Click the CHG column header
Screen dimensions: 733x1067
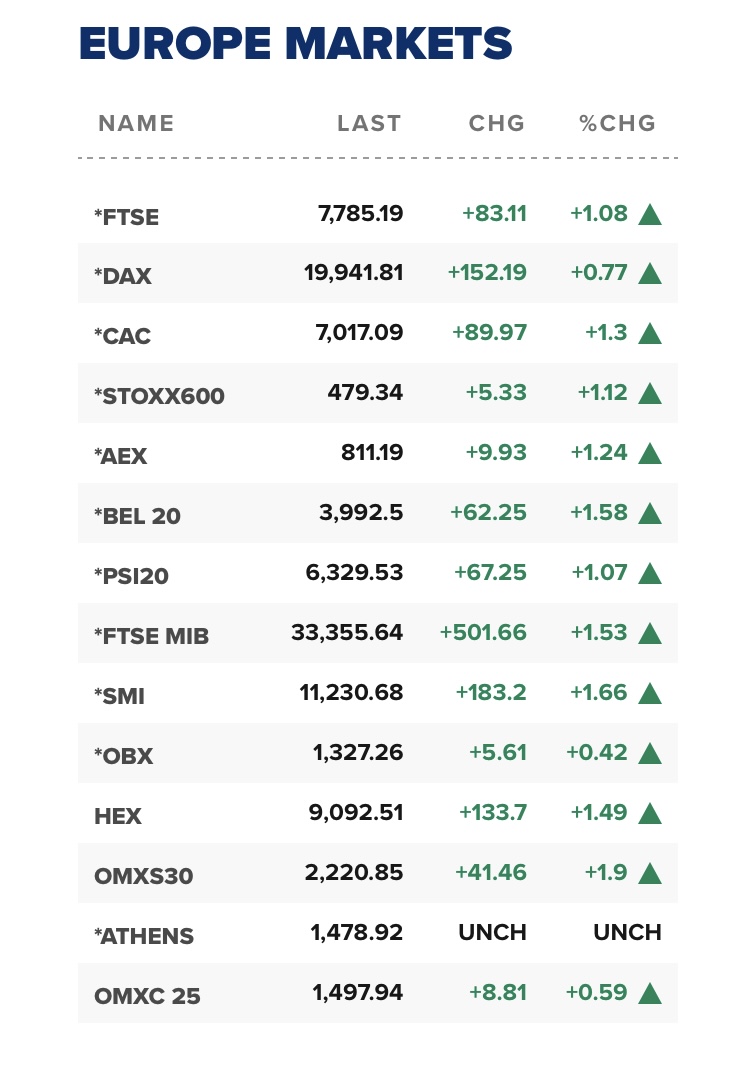[497, 124]
